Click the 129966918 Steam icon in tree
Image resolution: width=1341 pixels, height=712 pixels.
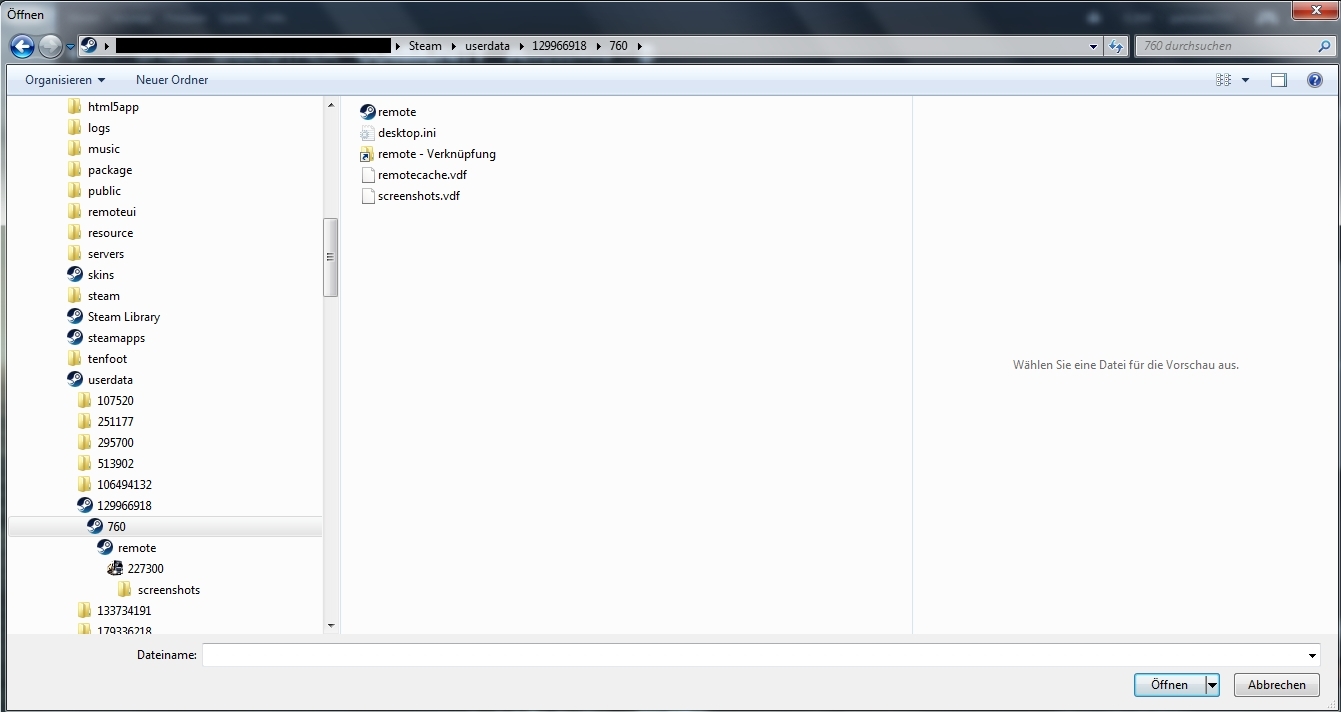(x=85, y=505)
